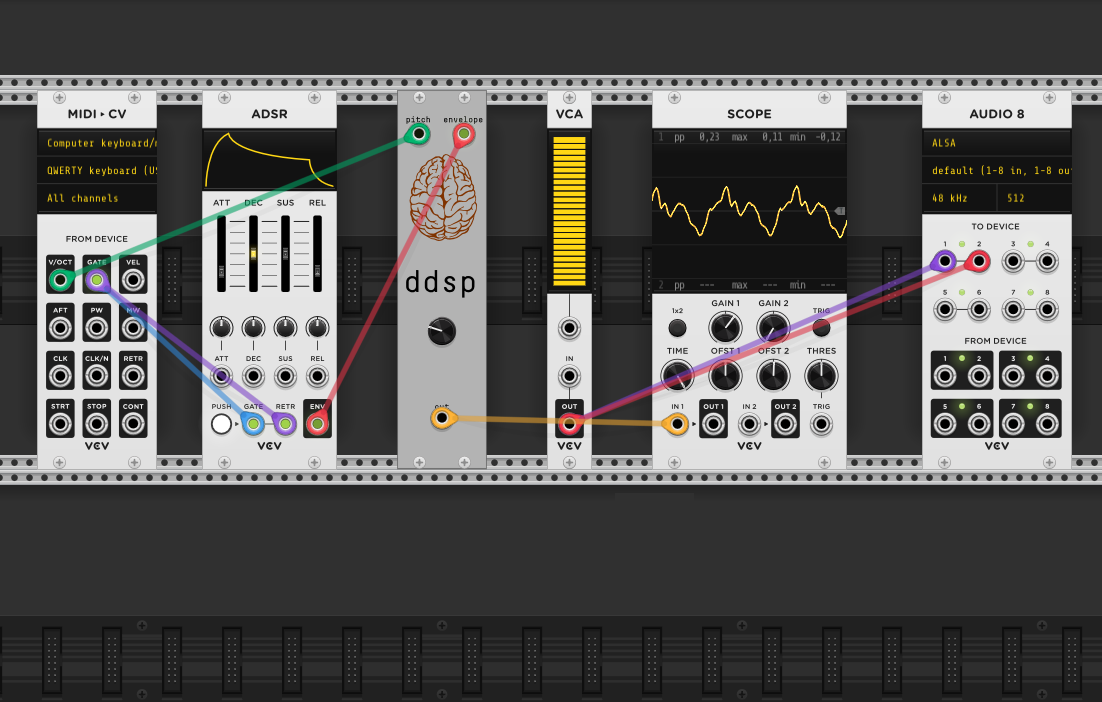
Task: Click the Scope TIME knob
Action: [x=677, y=376]
